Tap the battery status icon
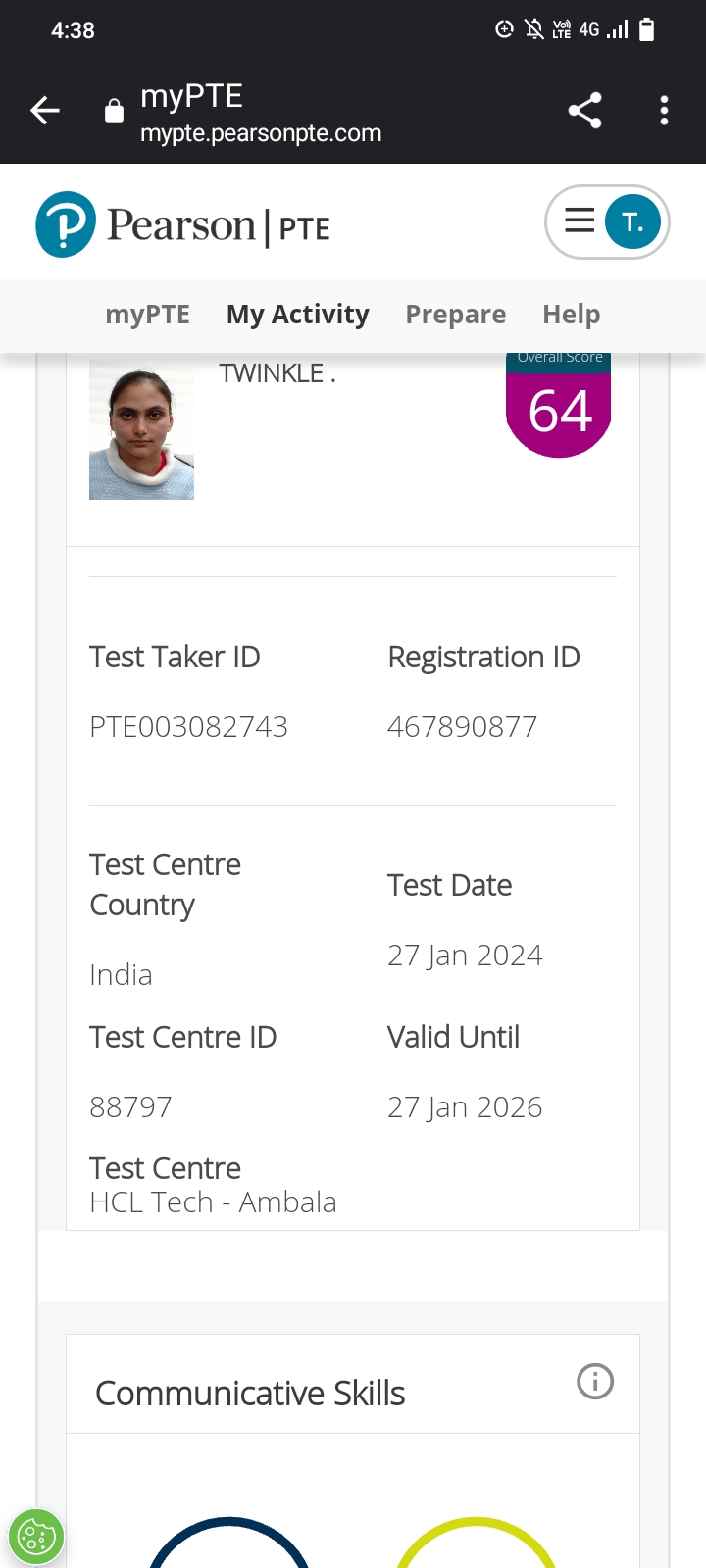This screenshot has width=706, height=1568. 646,30
